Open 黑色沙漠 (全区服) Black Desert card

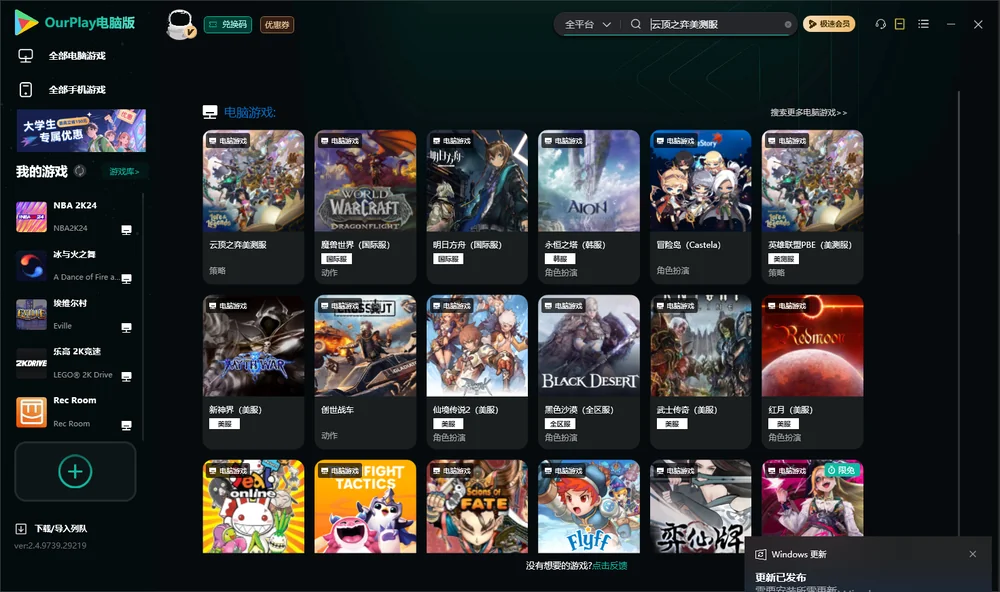[x=589, y=372]
